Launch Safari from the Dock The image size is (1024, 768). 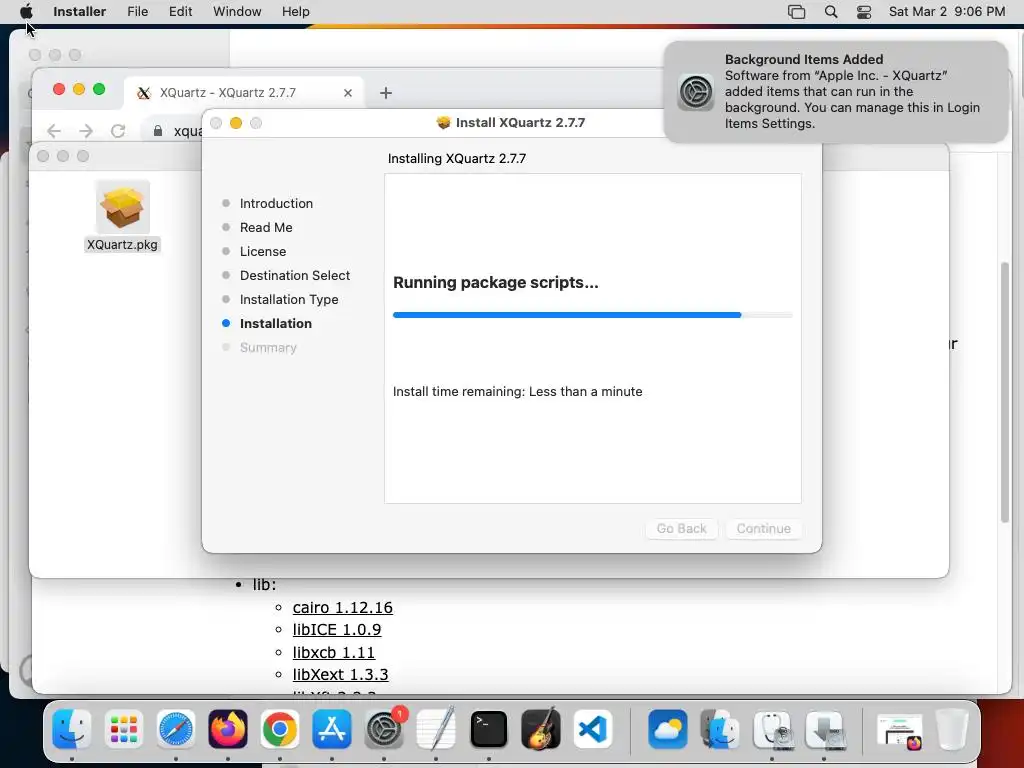click(176, 729)
